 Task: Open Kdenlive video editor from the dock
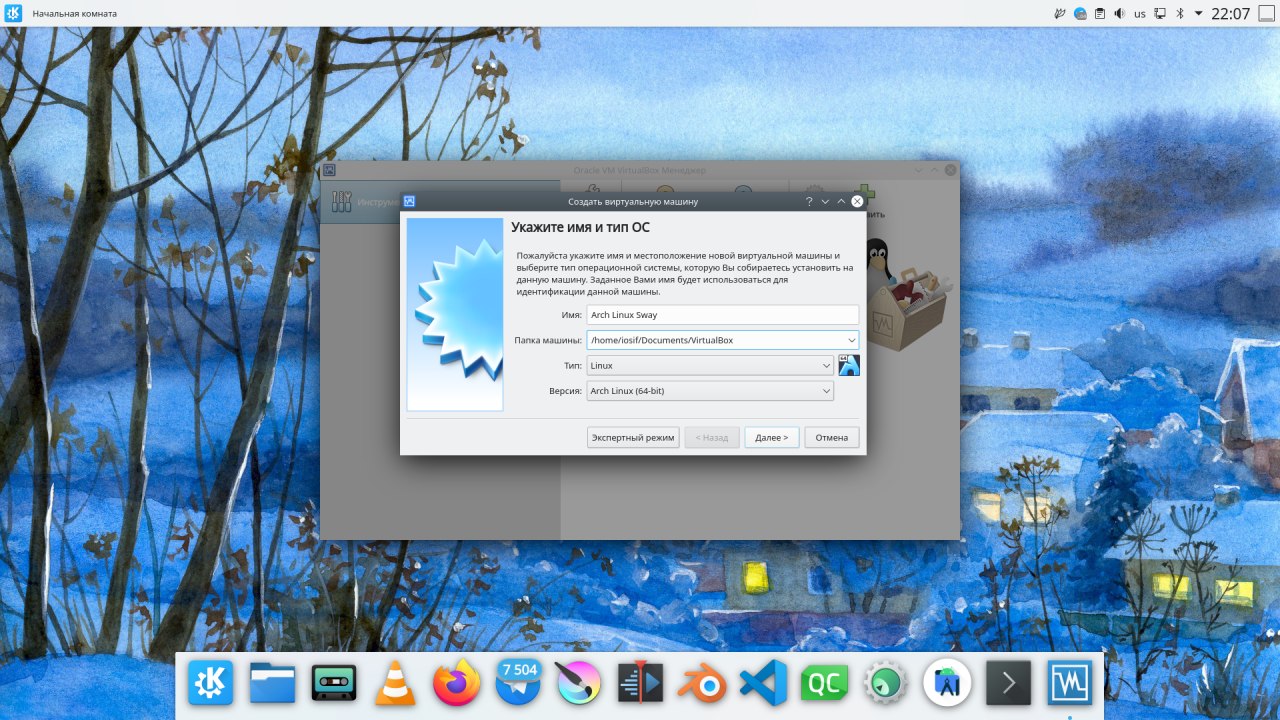(x=640, y=684)
